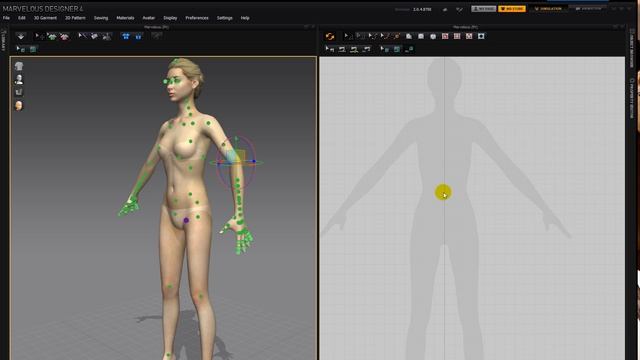Select the Rectangle pattern tool

tap(421, 36)
